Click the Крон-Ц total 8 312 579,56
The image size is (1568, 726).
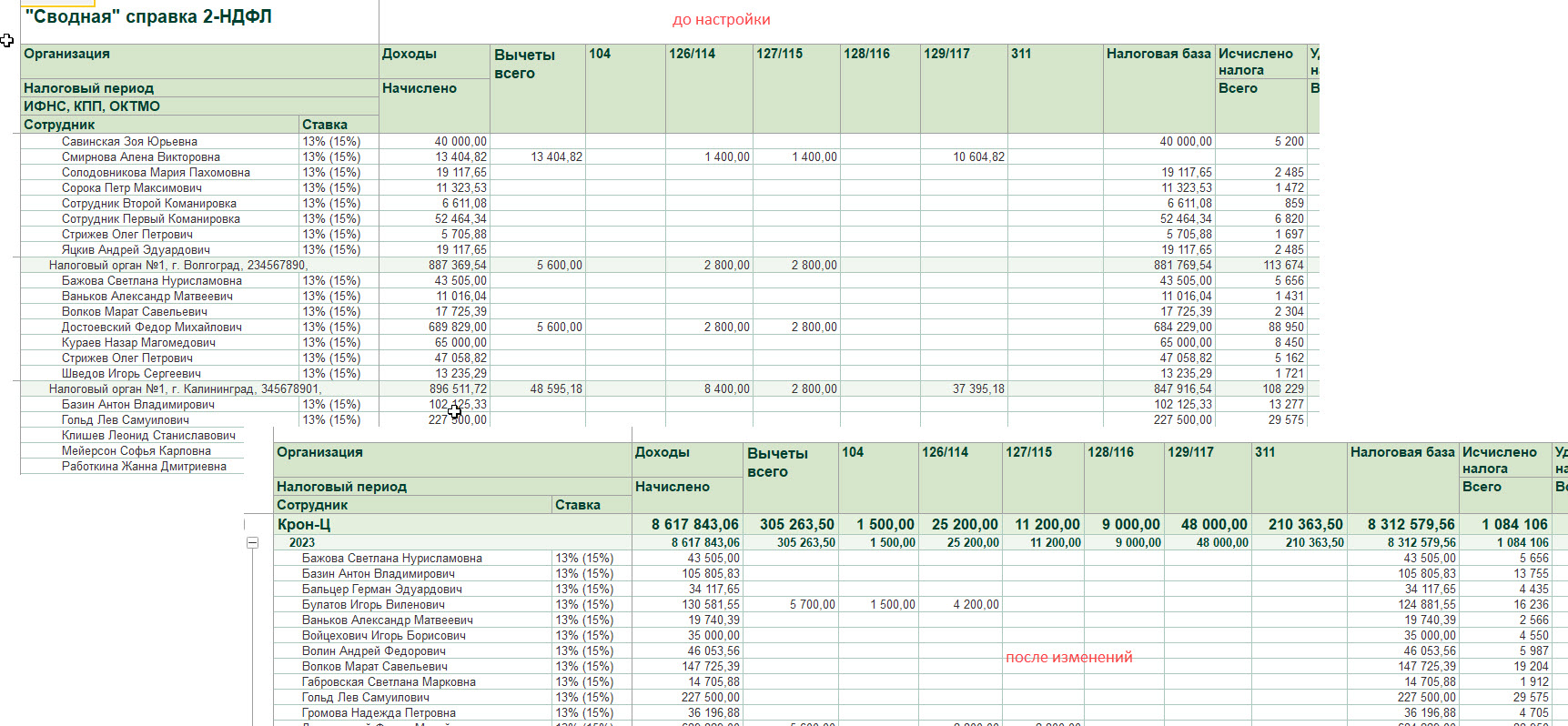(1411, 524)
